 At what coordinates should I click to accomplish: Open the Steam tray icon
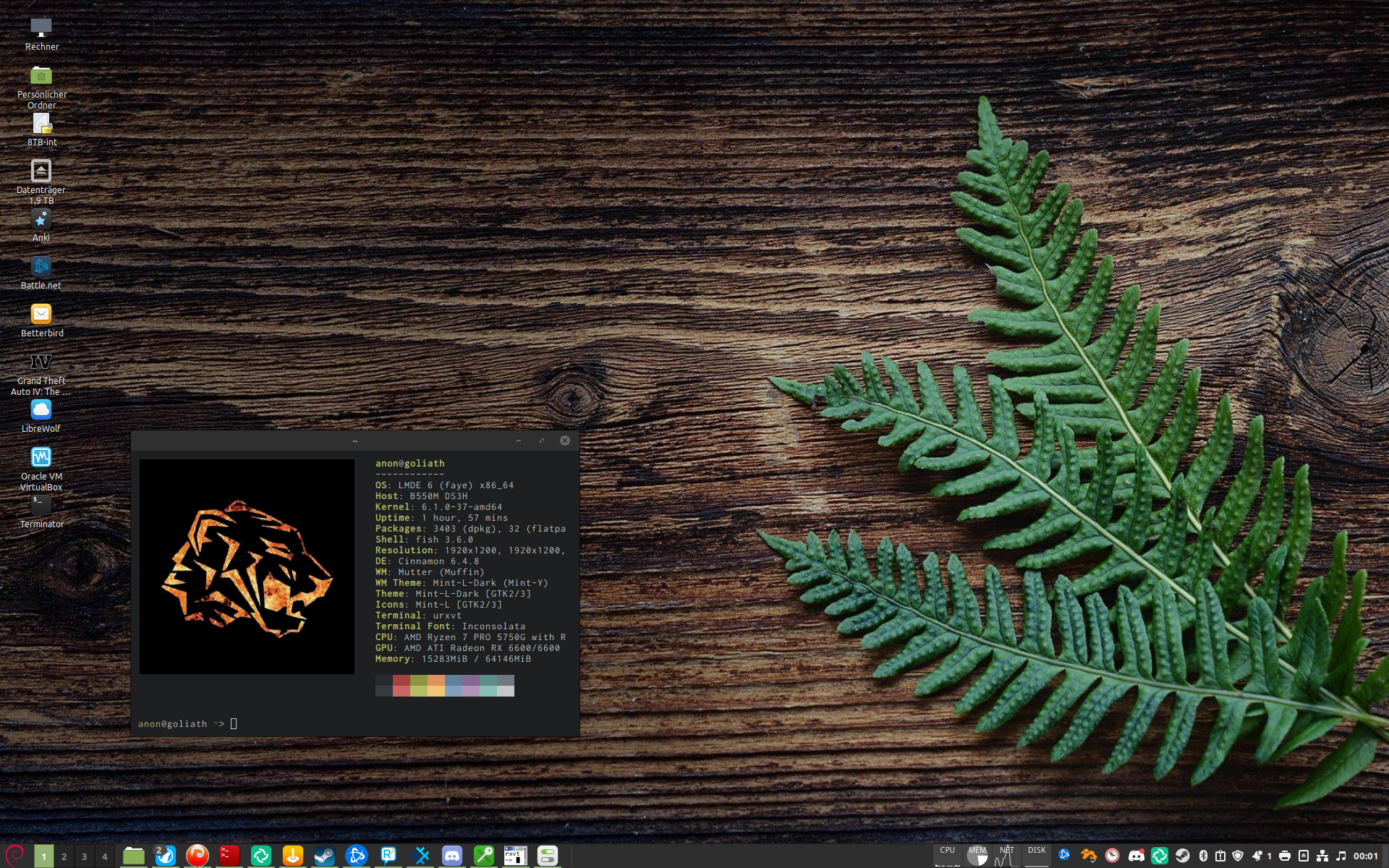pyautogui.click(x=1183, y=856)
